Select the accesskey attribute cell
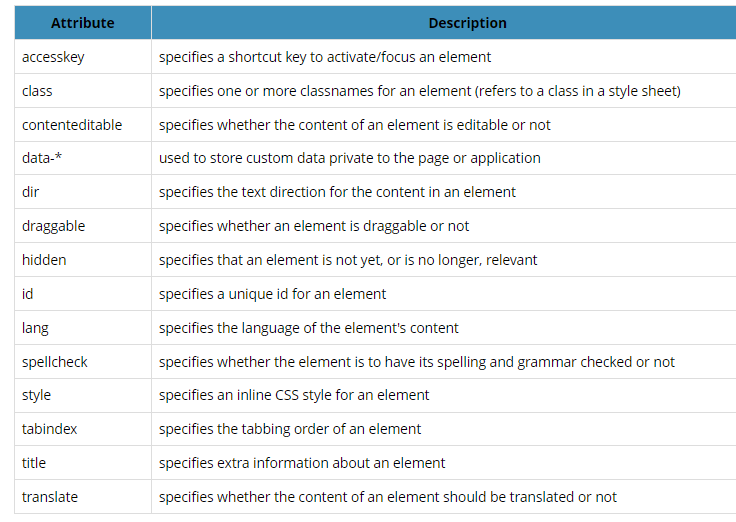Viewport: 736px width, 522px height. click(53, 57)
